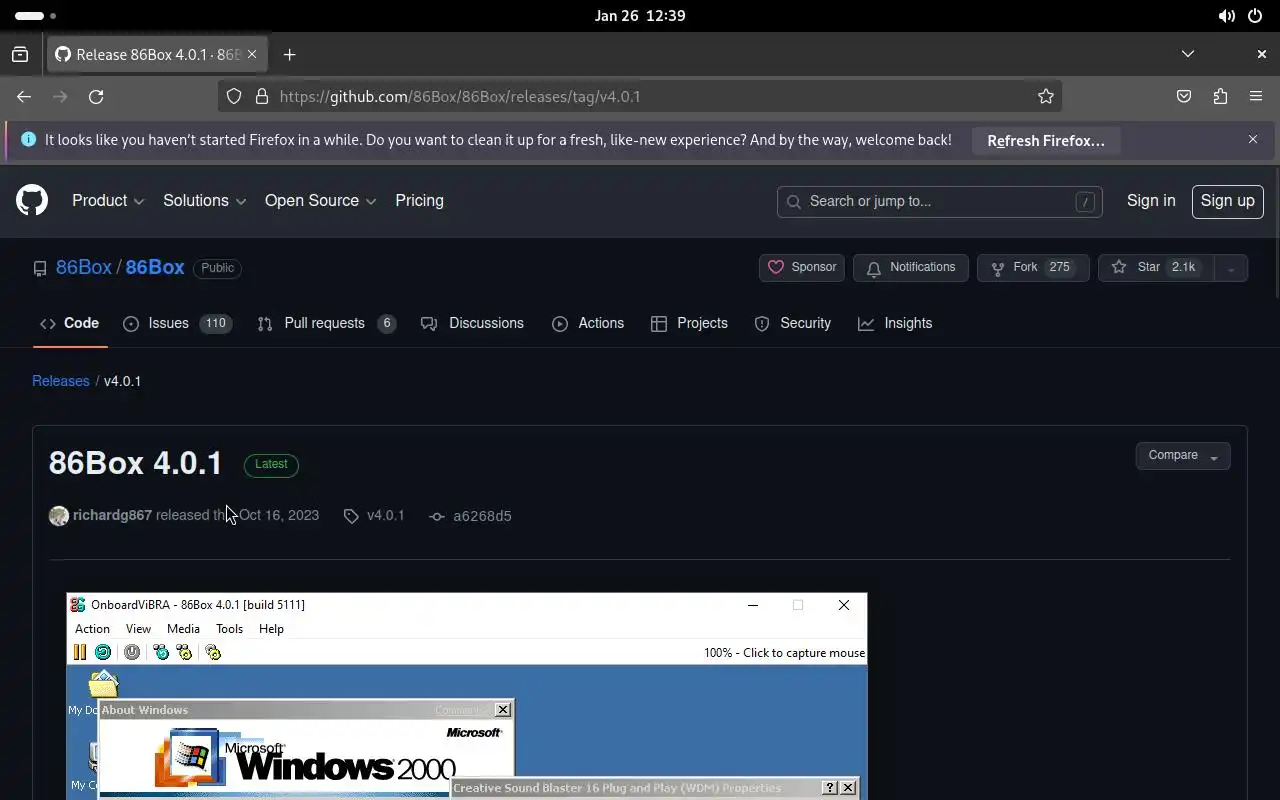The image size is (1280, 800).
Task: Click the richardg867 avatar image
Action: pyautogui.click(x=59, y=516)
